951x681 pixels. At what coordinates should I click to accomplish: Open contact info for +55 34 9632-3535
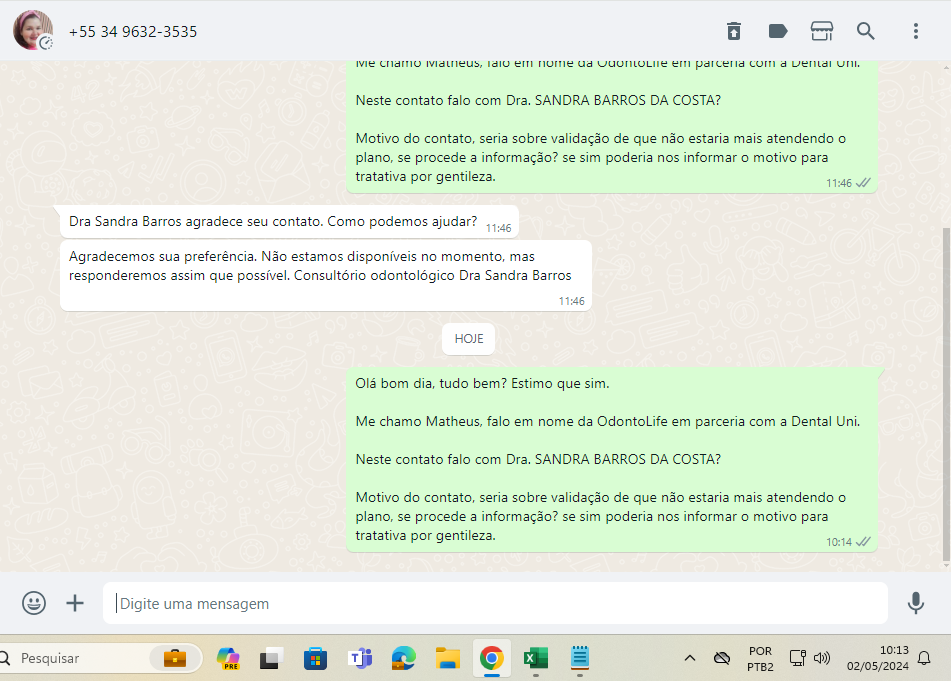(x=133, y=32)
